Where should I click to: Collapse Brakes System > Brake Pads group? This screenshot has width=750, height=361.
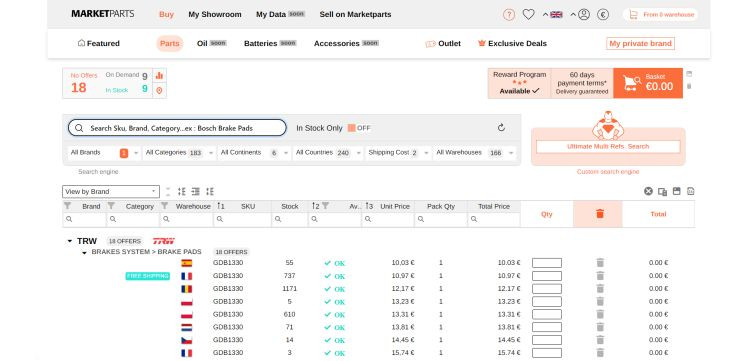(x=85, y=252)
